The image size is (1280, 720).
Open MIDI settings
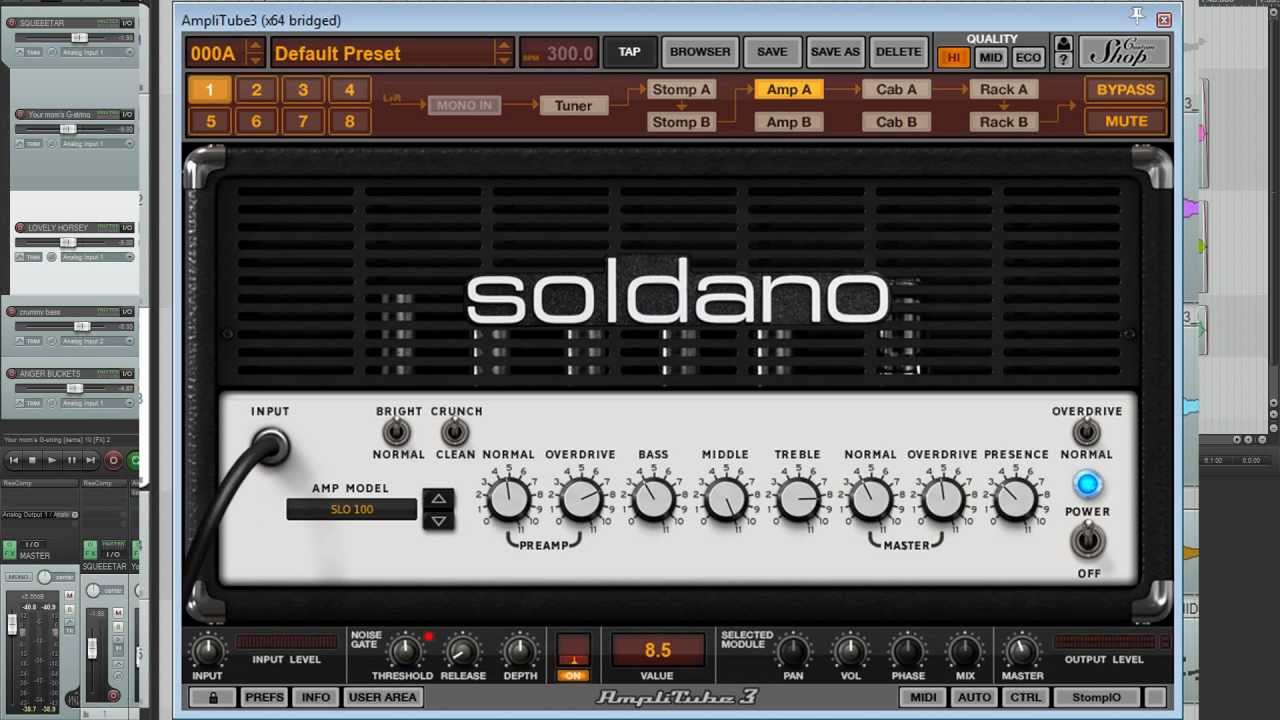[923, 697]
